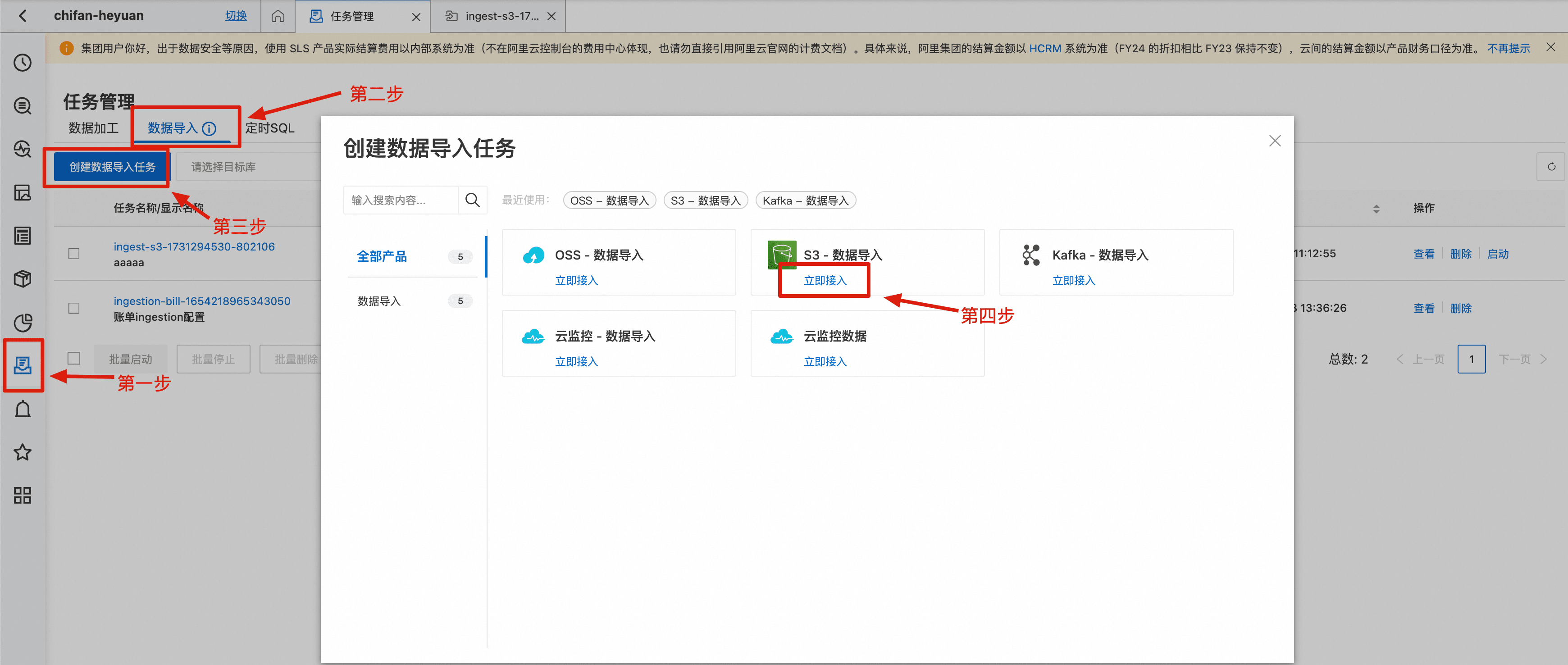Switch to the 数据加工 tab
This screenshot has height=665, width=1568.
point(93,128)
